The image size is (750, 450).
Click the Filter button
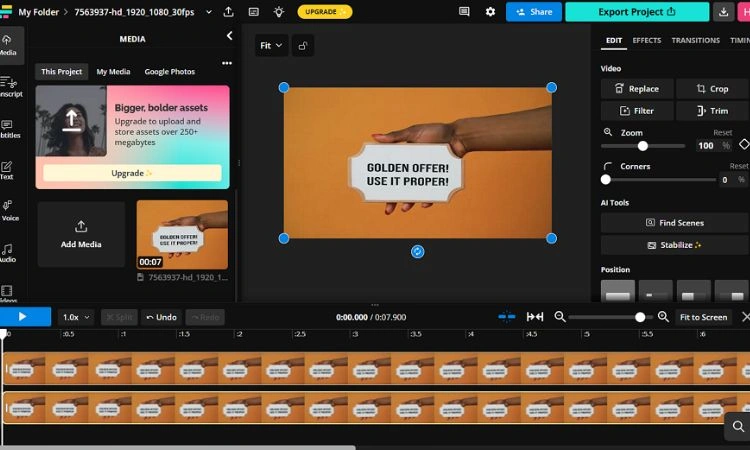637,111
